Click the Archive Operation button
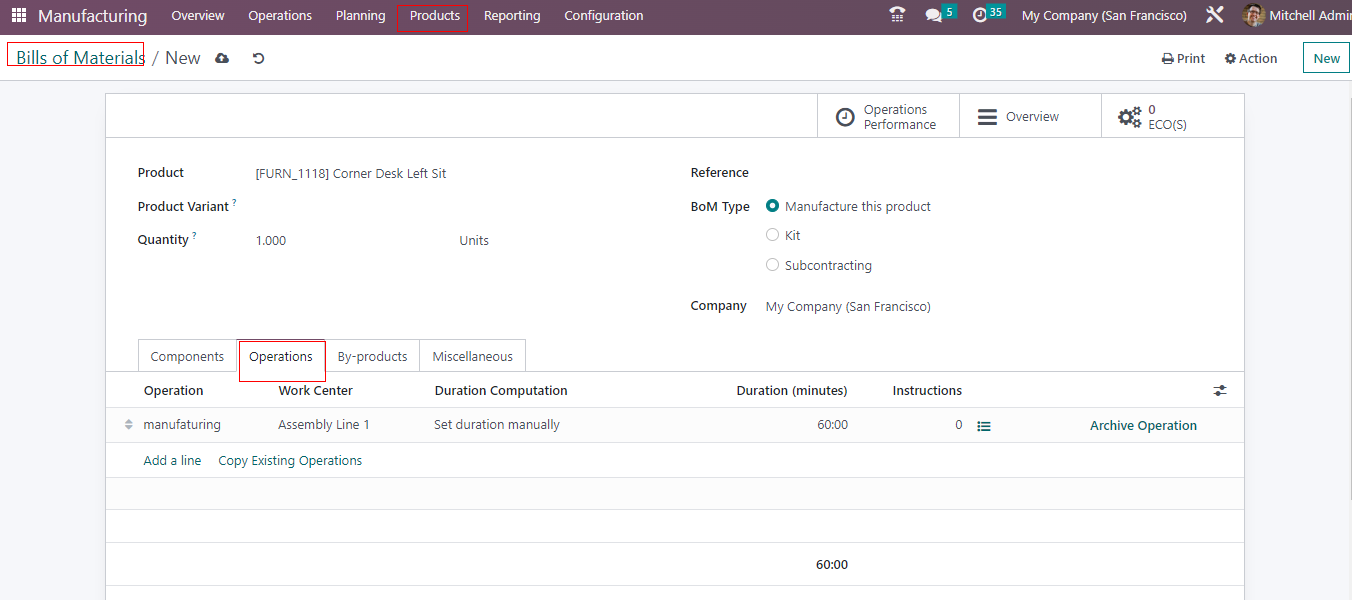 pos(1143,426)
